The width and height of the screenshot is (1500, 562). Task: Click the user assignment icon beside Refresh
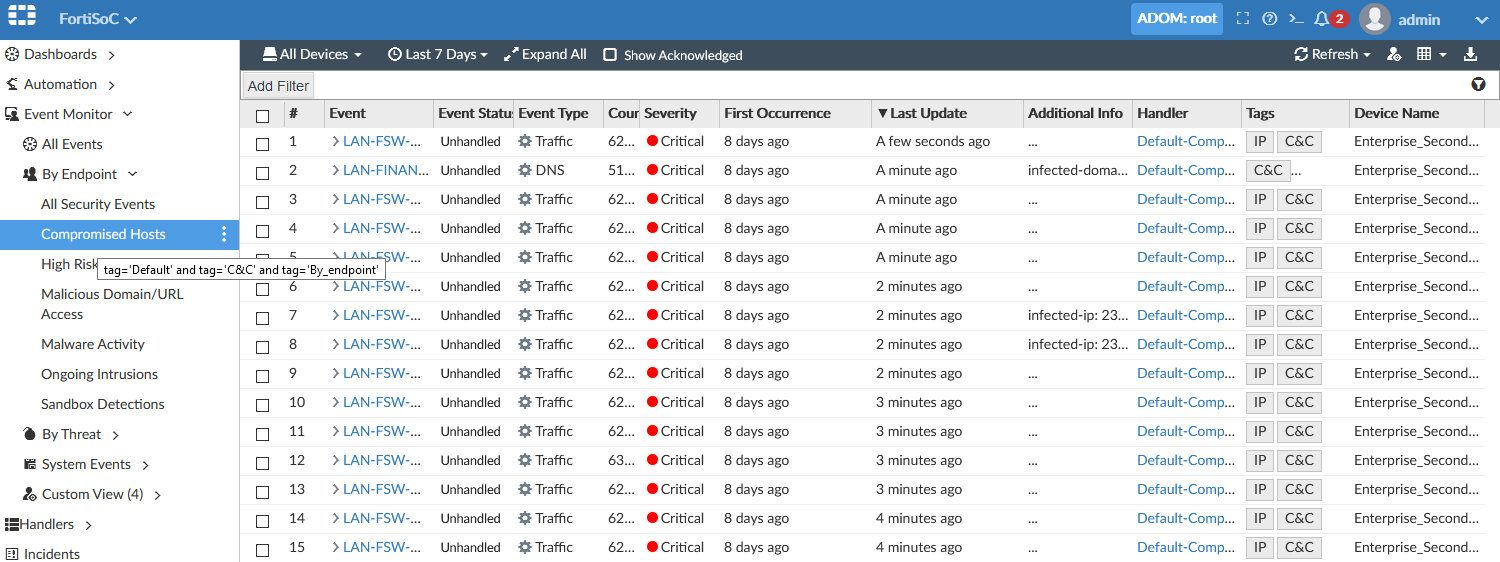[1394, 55]
